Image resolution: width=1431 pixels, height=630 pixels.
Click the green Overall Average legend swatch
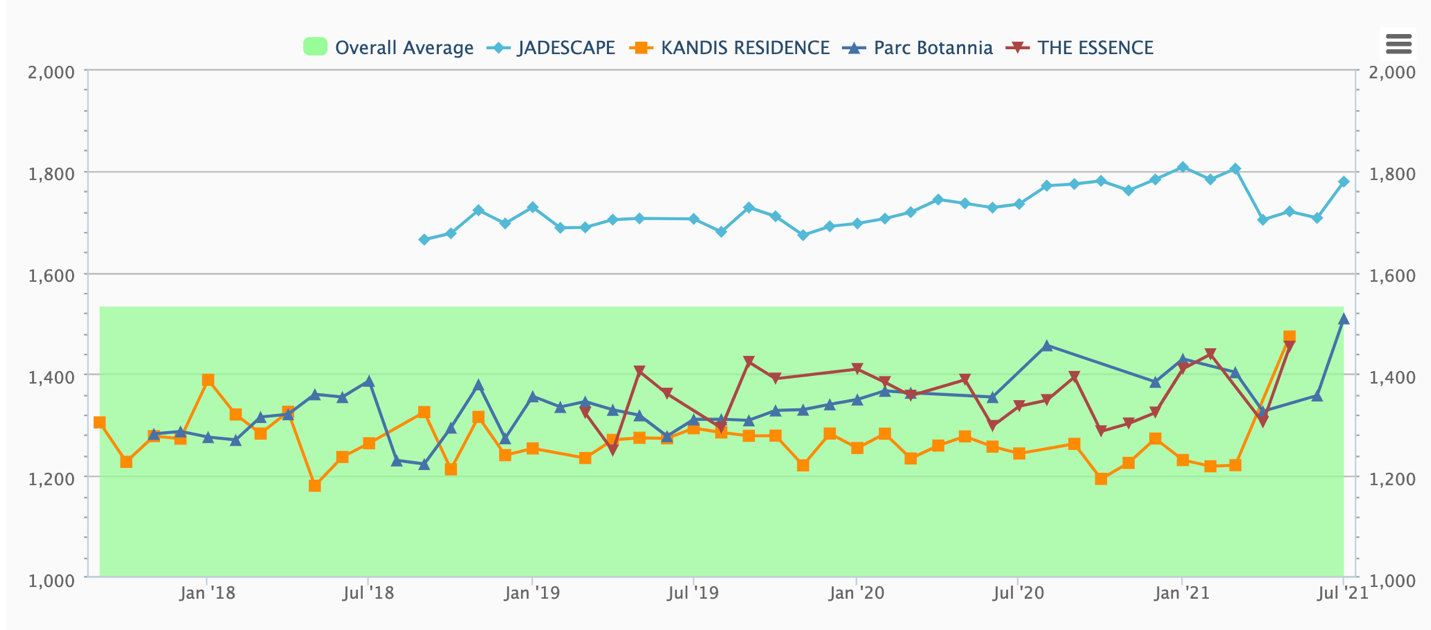pyautogui.click(x=316, y=48)
